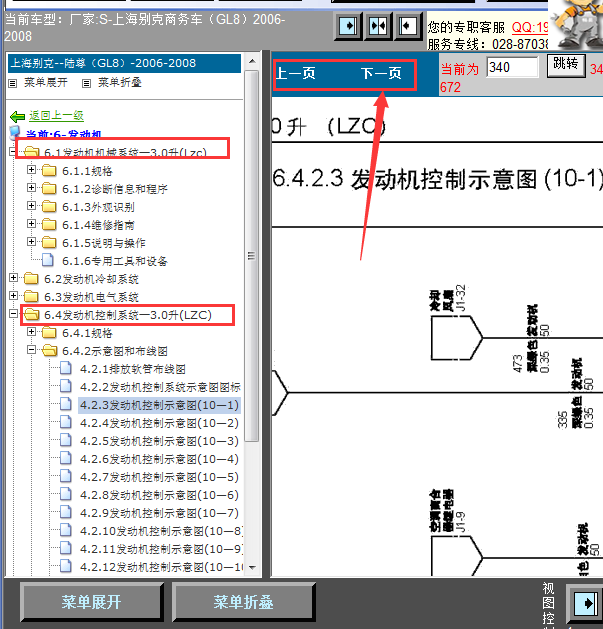The width and height of the screenshot is (603, 629).
Task: Click folder icon of 6.2发动机冷却系统
Action: pyautogui.click(x=31, y=278)
